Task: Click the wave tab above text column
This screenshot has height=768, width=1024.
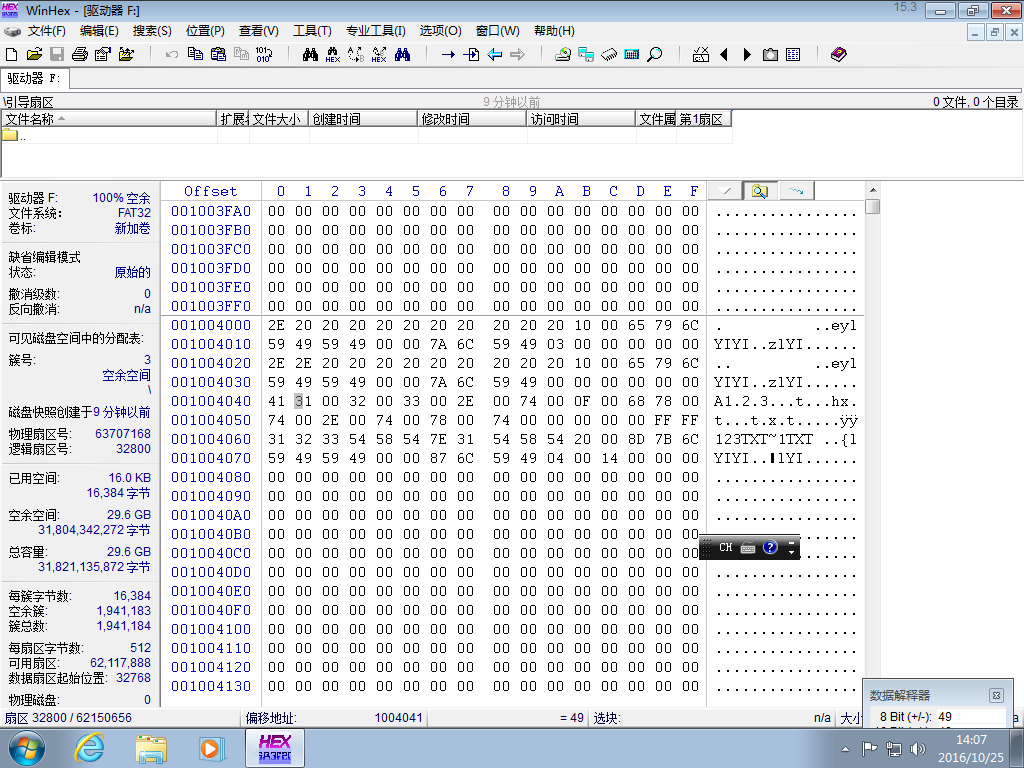Action: click(x=795, y=191)
